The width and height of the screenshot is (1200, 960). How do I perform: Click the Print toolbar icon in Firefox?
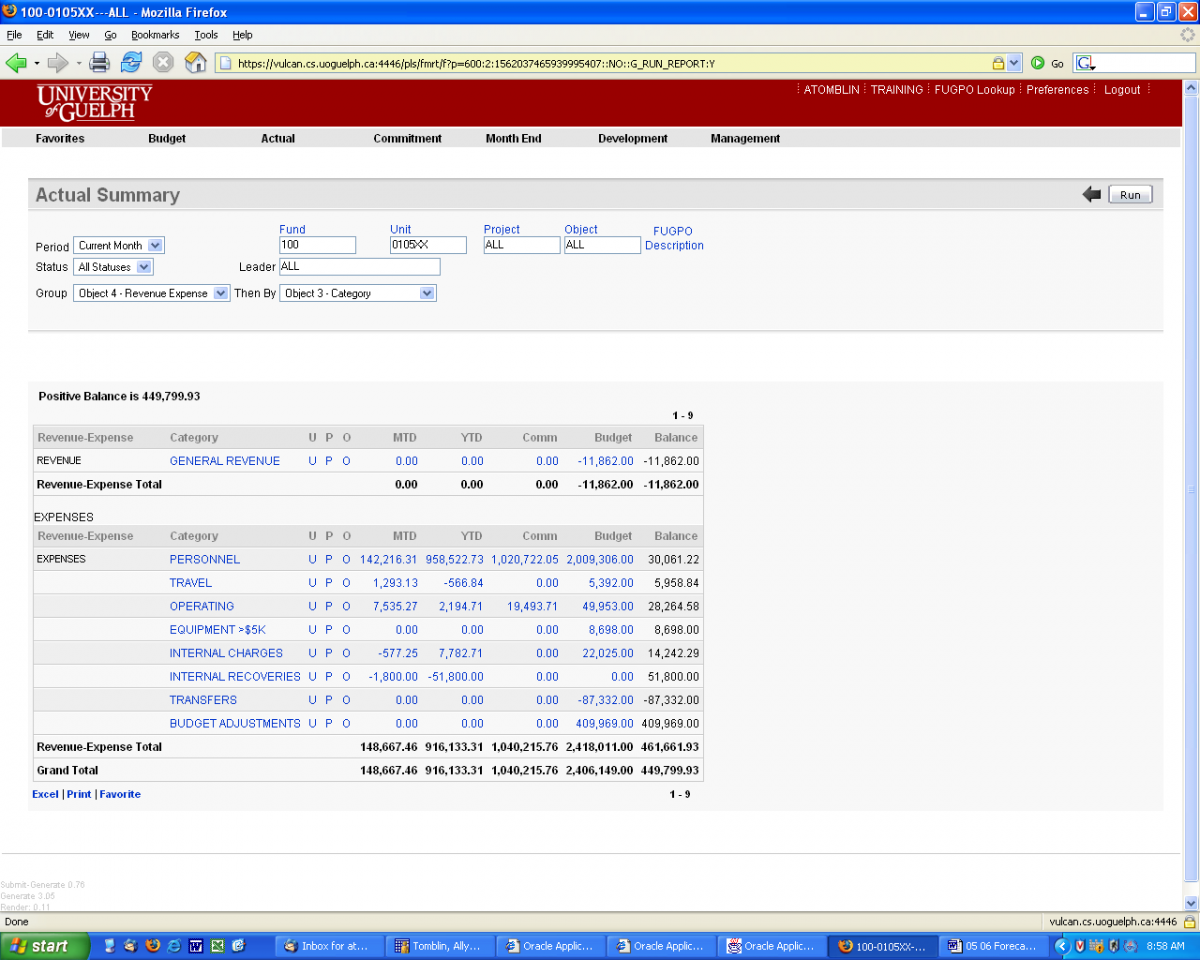(99, 63)
